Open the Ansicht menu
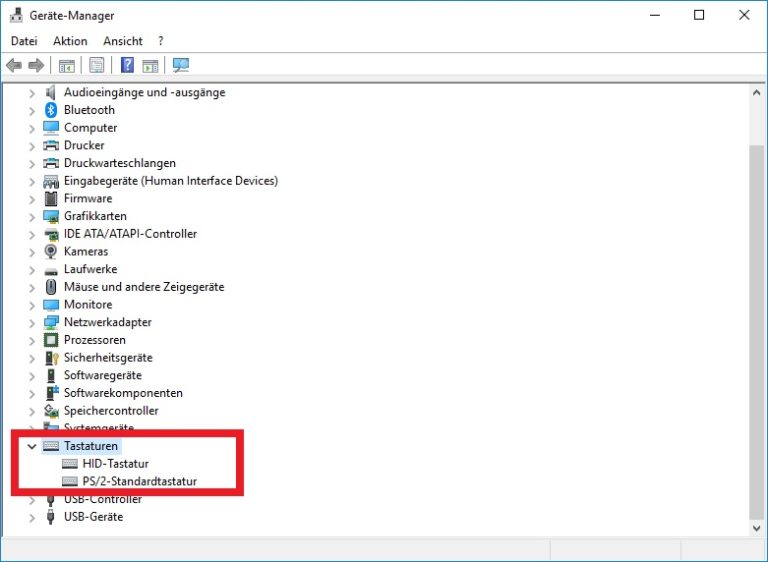This screenshot has height=562, width=768. pyautogui.click(x=122, y=41)
